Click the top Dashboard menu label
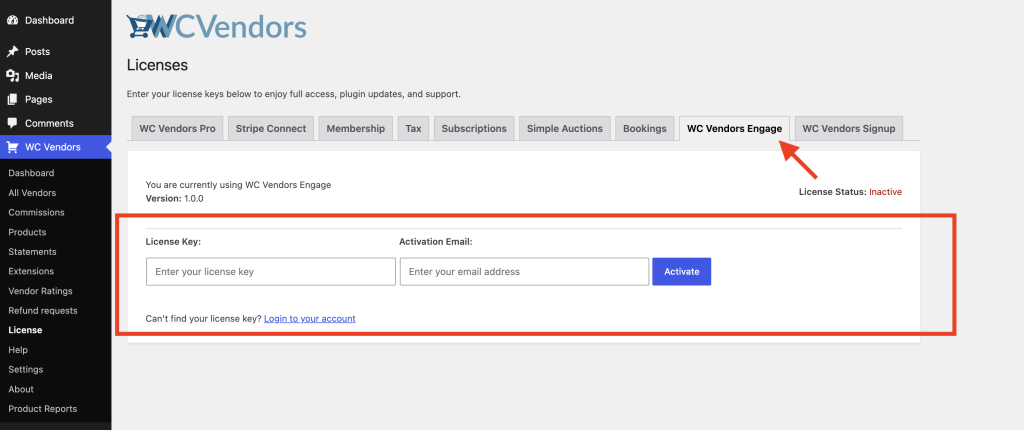 click(50, 20)
